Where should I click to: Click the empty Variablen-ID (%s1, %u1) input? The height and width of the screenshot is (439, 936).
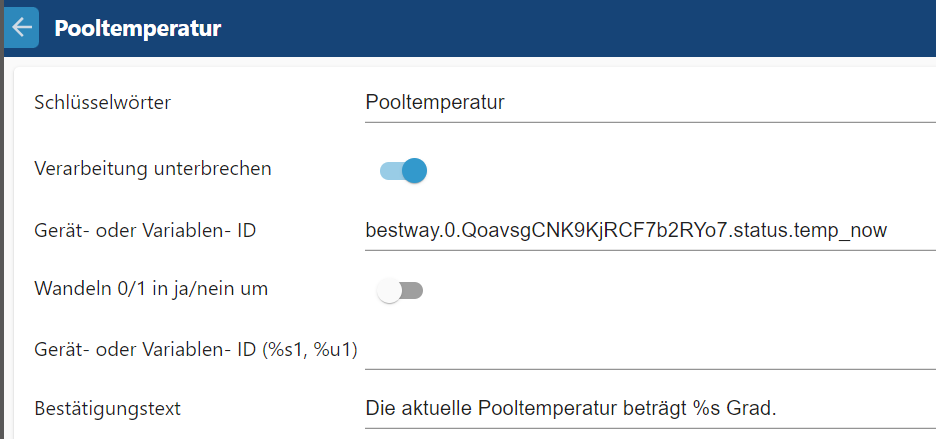tap(651, 349)
